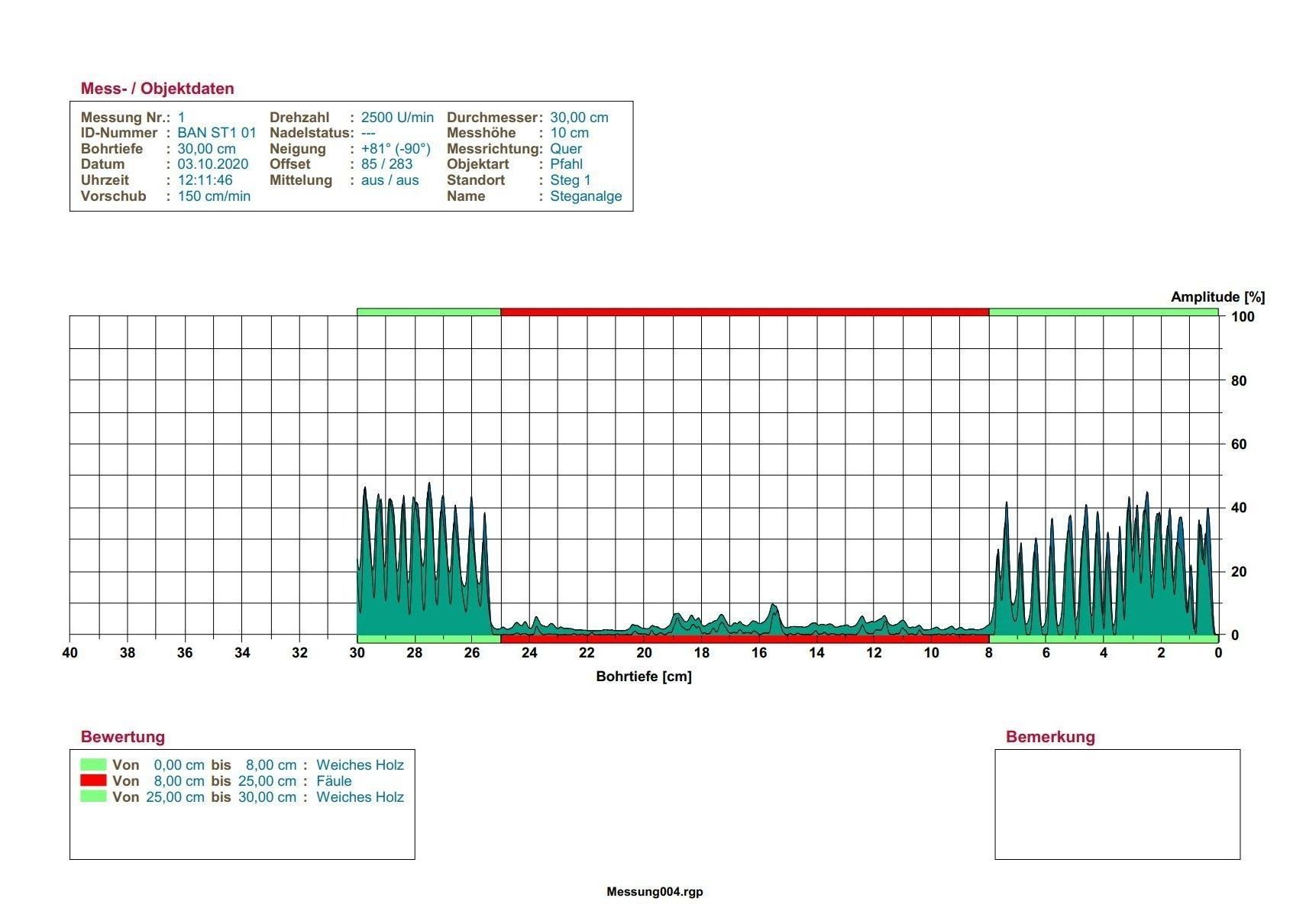
Task: Click the Mess- / Objektdaten heading
Action: pyautogui.click(x=157, y=89)
